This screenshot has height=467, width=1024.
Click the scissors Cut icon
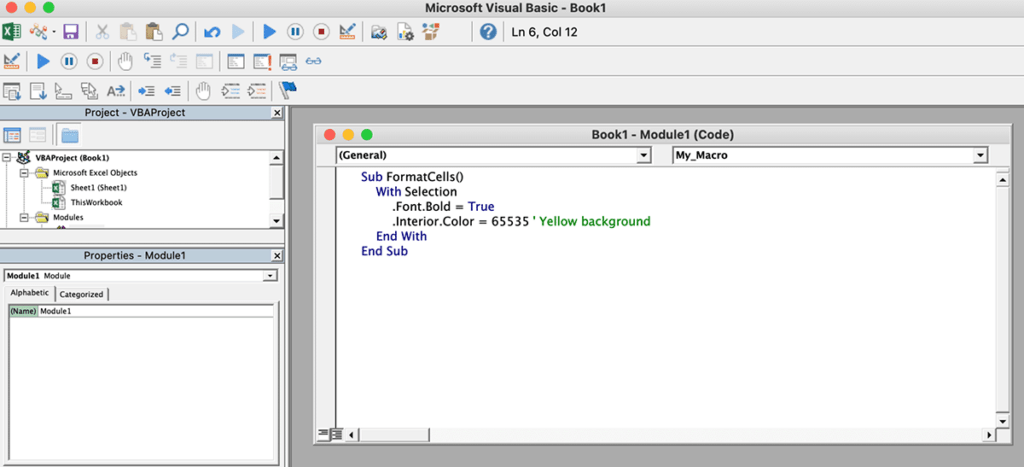click(x=102, y=32)
